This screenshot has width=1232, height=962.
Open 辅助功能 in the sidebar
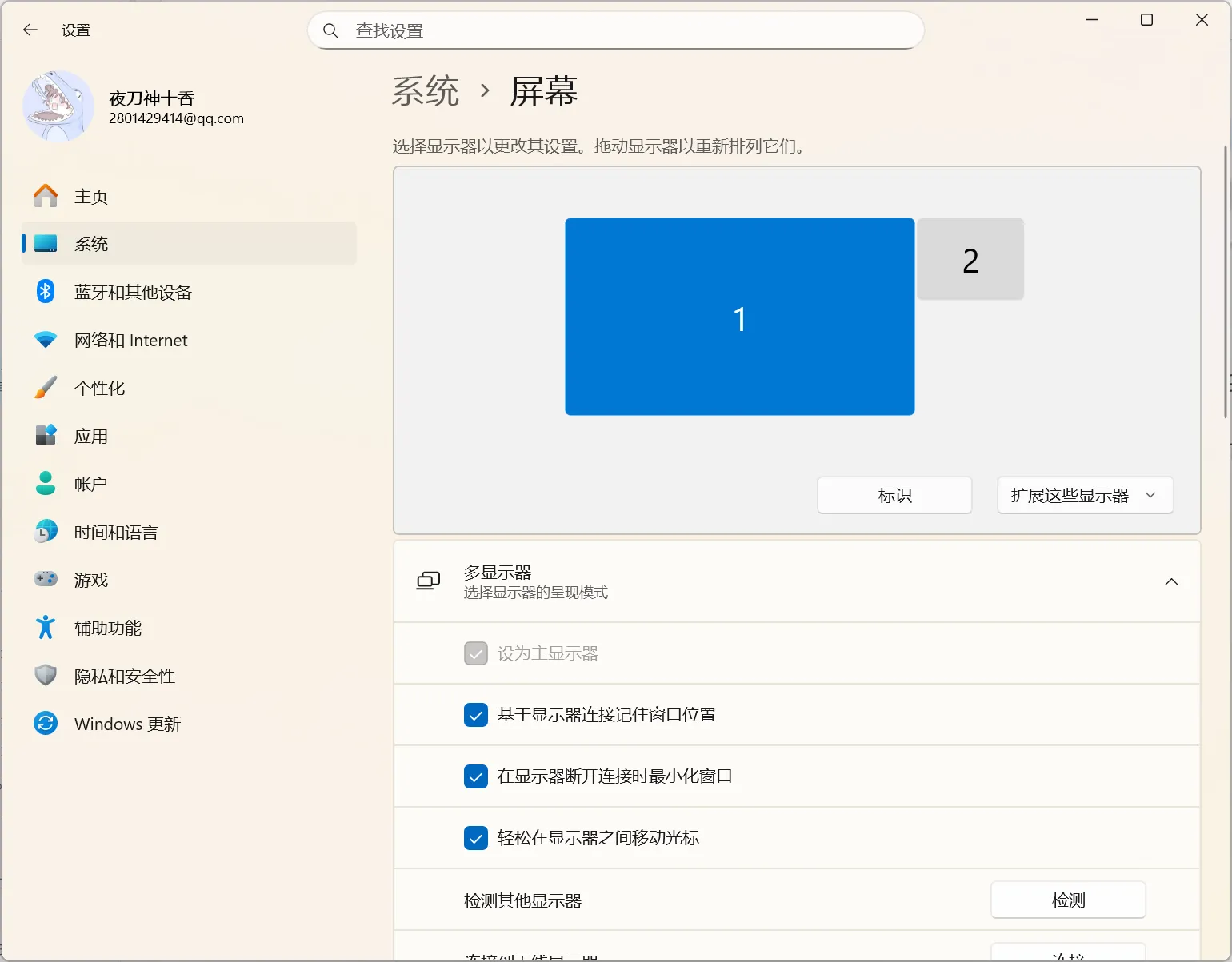[x=108, y=629]
